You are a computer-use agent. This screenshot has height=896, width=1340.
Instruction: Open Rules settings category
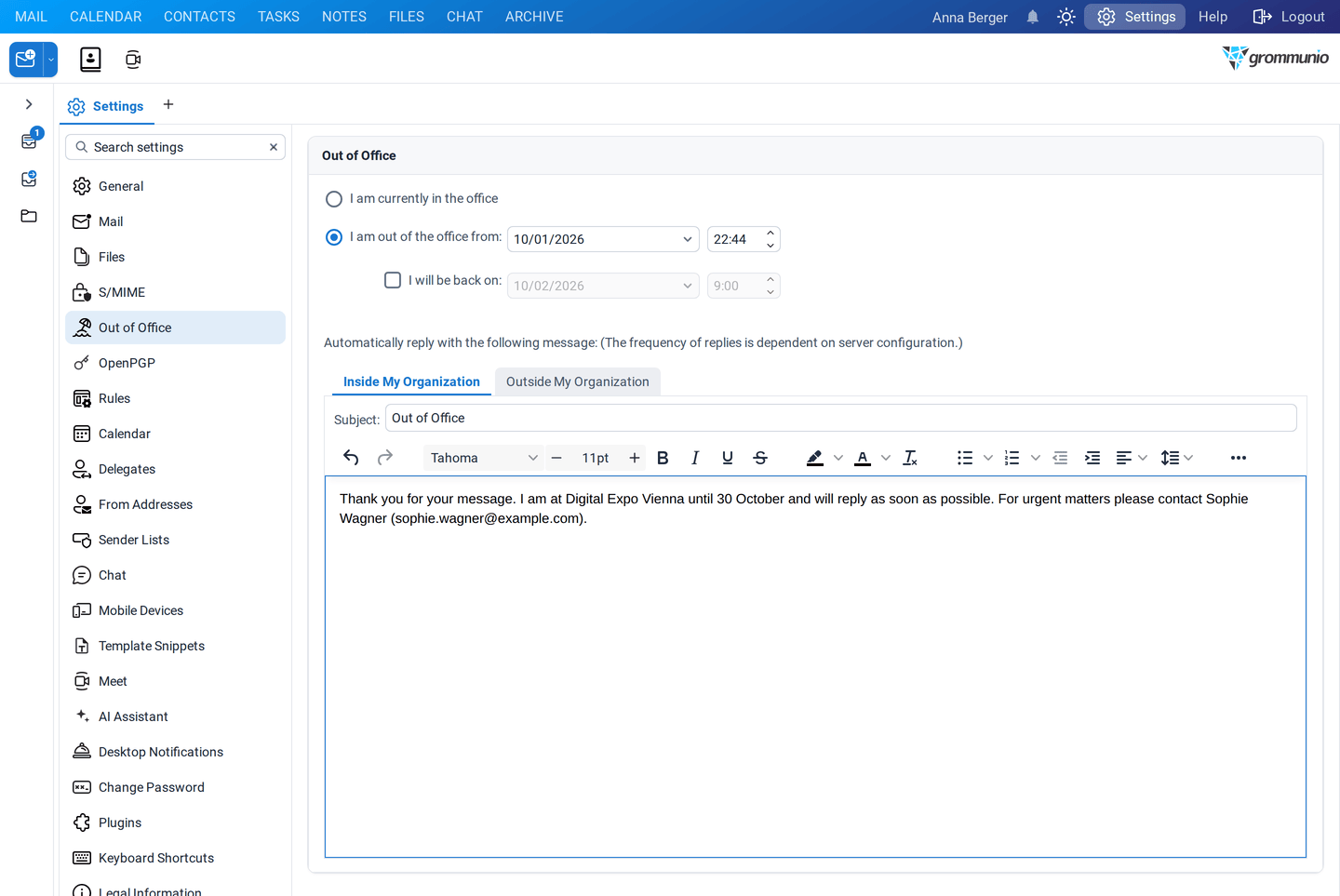tap(175, 398)
